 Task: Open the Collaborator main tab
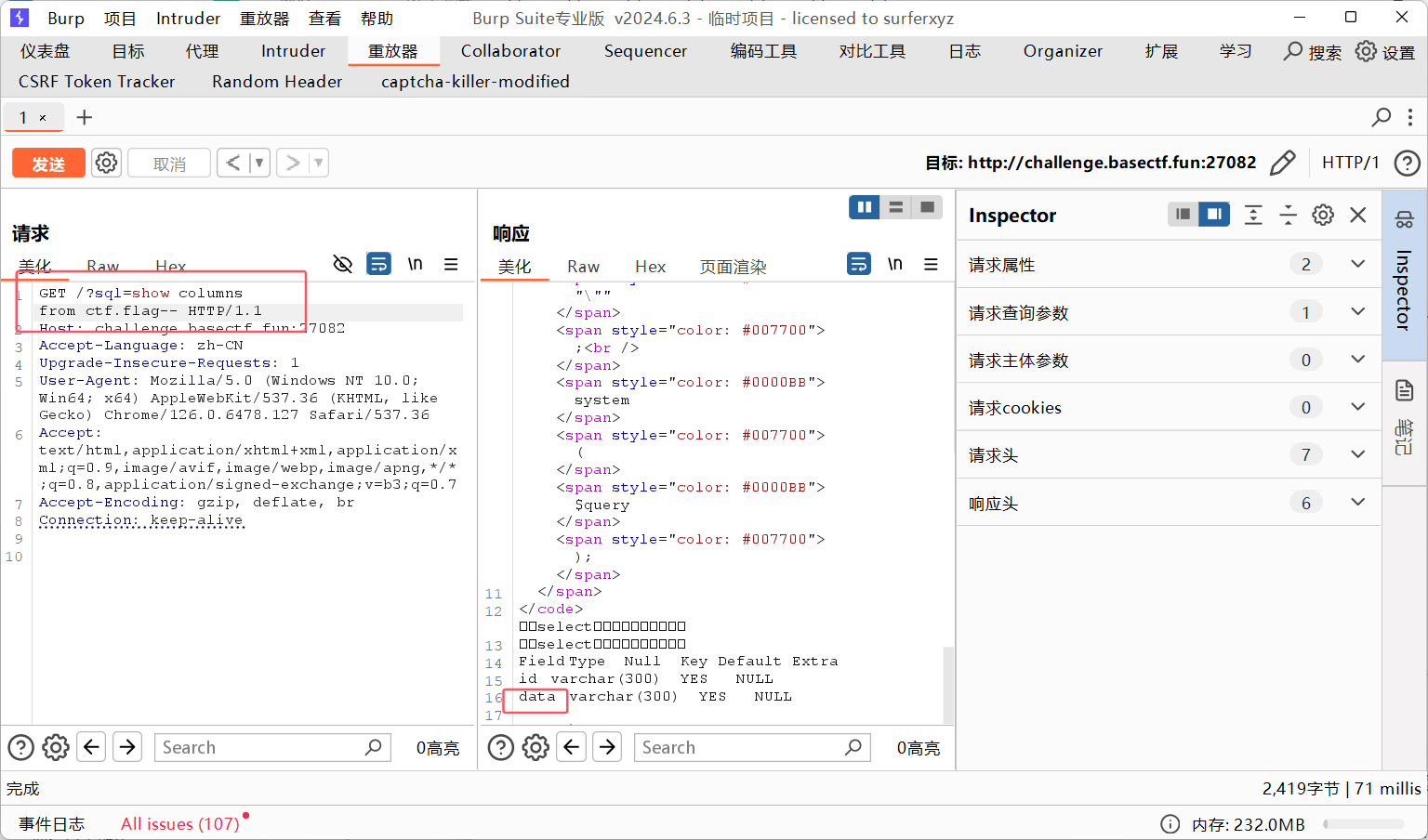(x=510, y=51)
